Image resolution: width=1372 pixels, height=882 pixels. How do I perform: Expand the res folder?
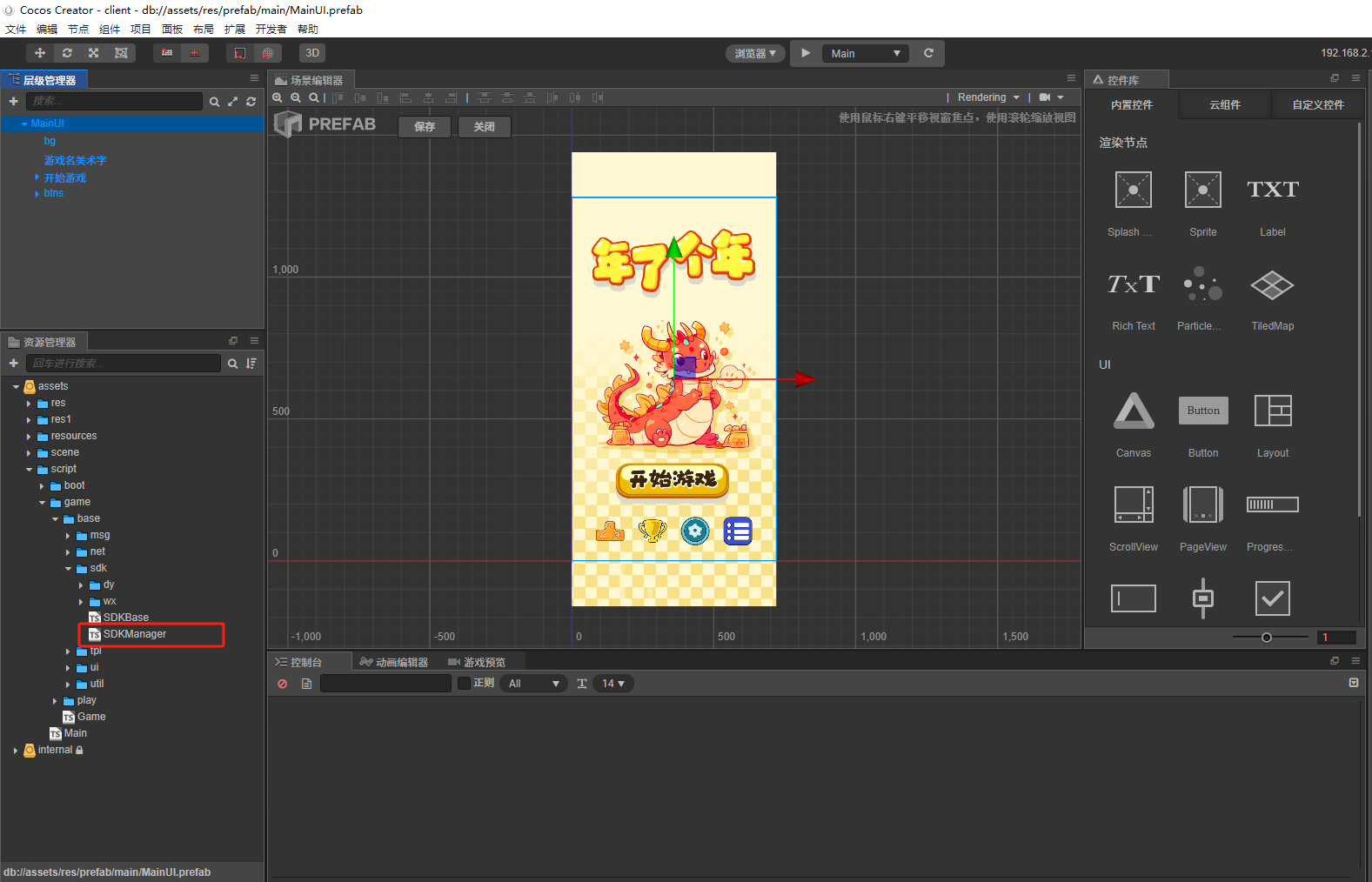29,404
